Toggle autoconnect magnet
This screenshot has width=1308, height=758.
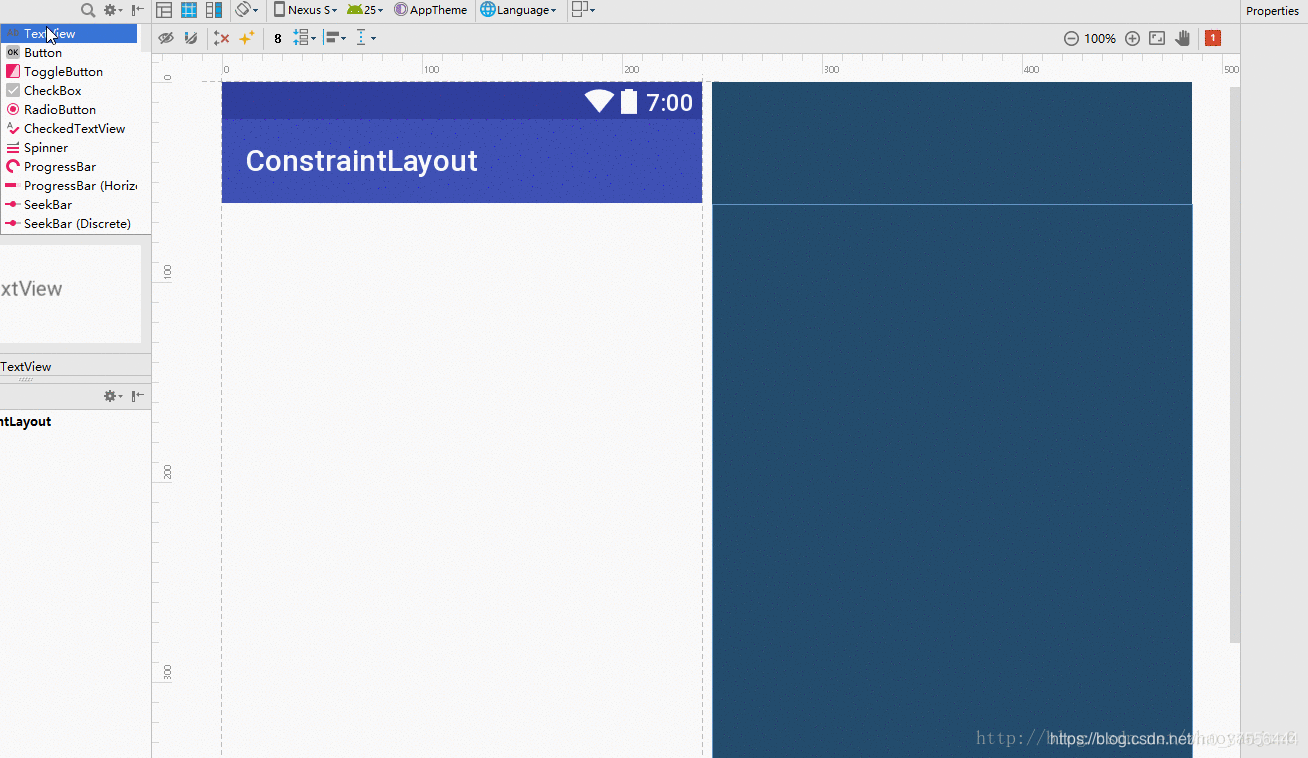190,38
